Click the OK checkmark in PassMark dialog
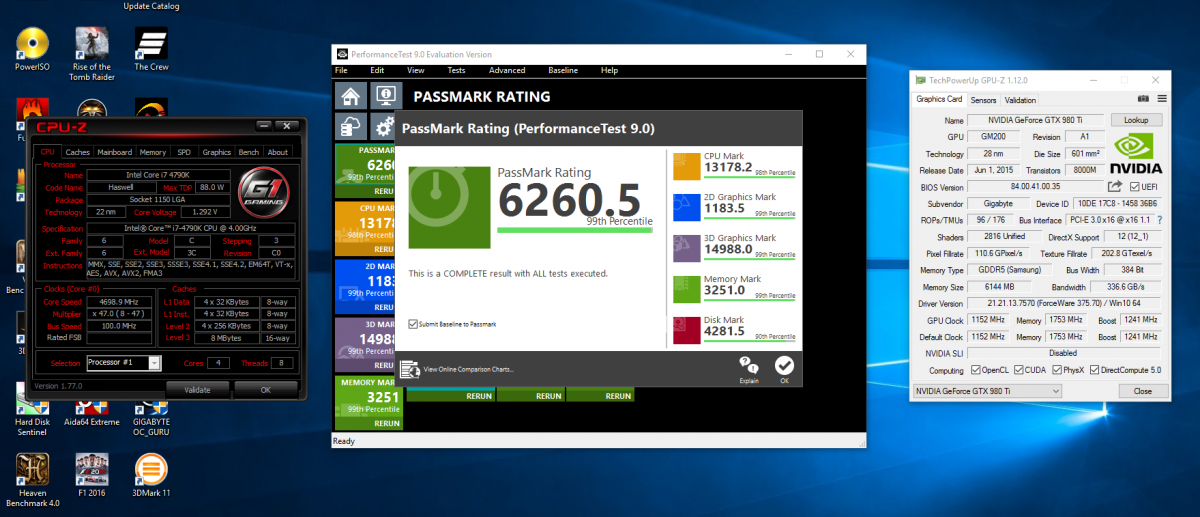The width and height of the screenshot is (1200, 517). [784, 367]
